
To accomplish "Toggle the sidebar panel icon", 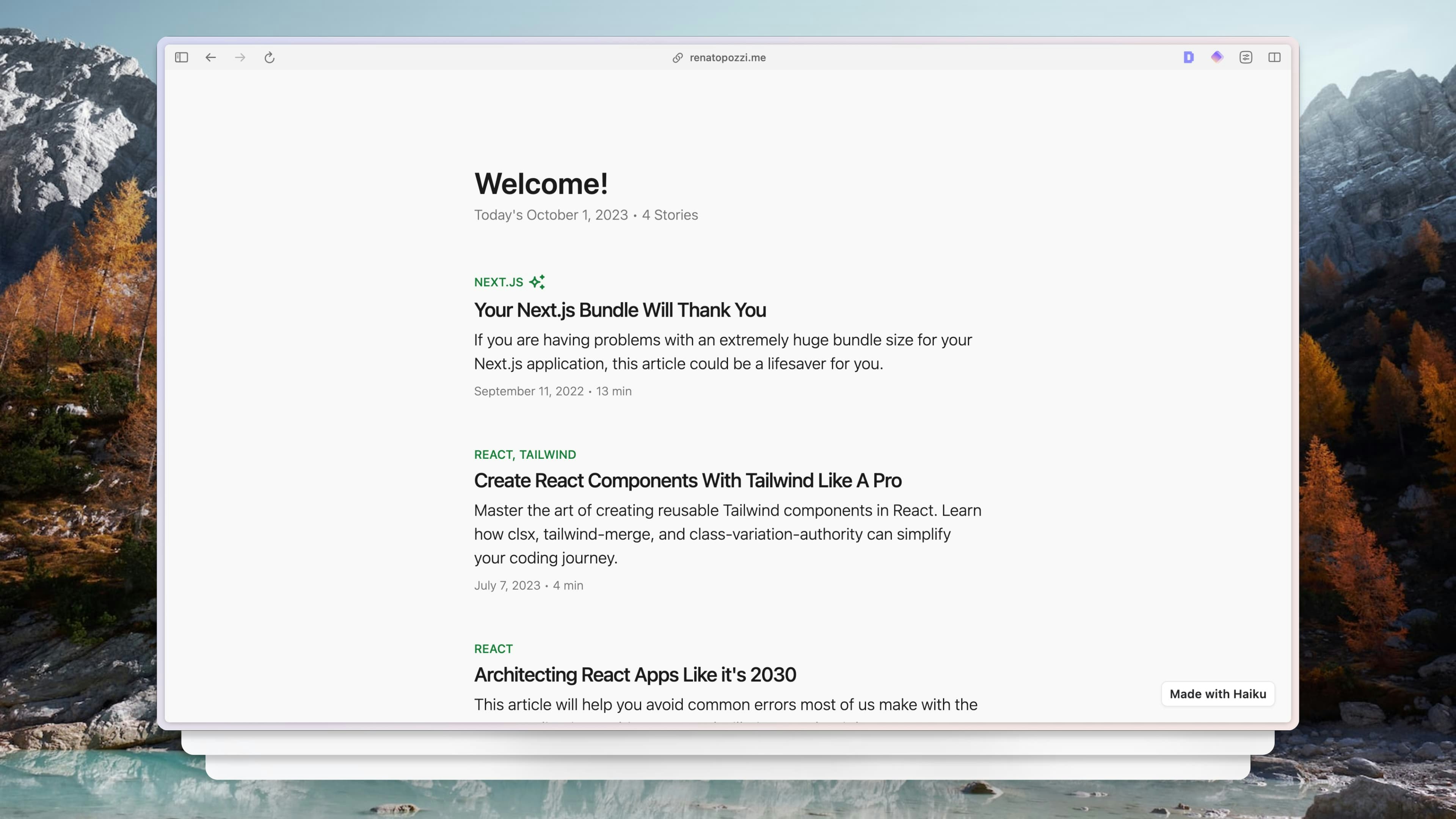I will tap(182, 57).
